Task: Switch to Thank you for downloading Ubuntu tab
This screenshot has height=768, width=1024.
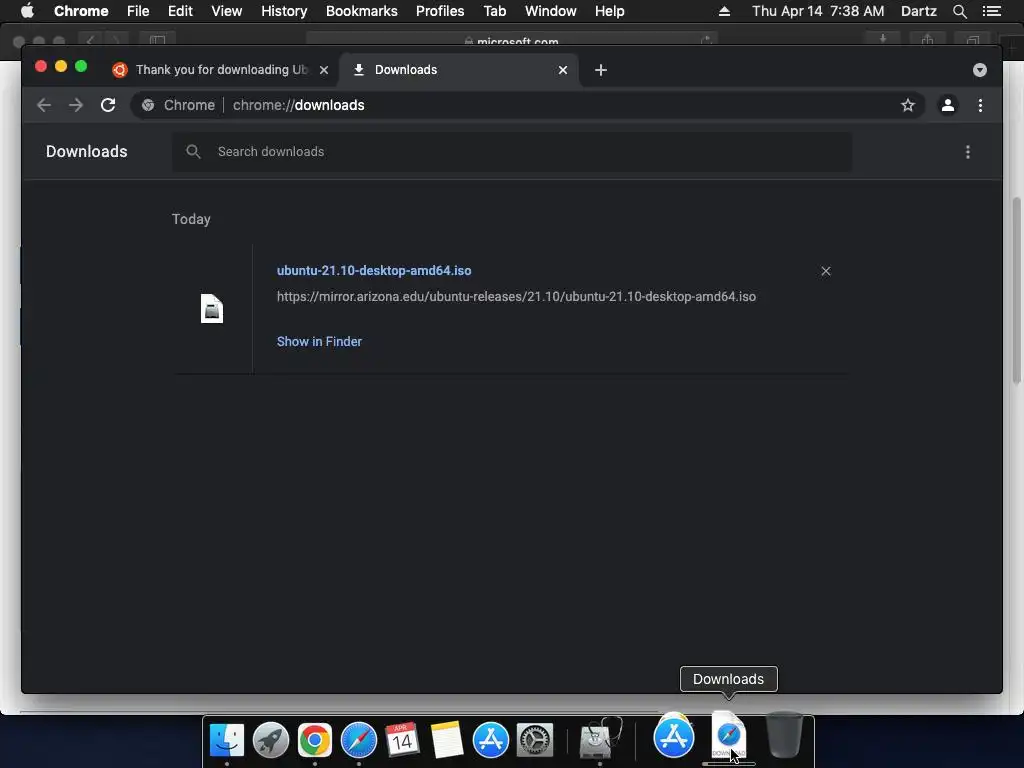Action: (222, 70)
